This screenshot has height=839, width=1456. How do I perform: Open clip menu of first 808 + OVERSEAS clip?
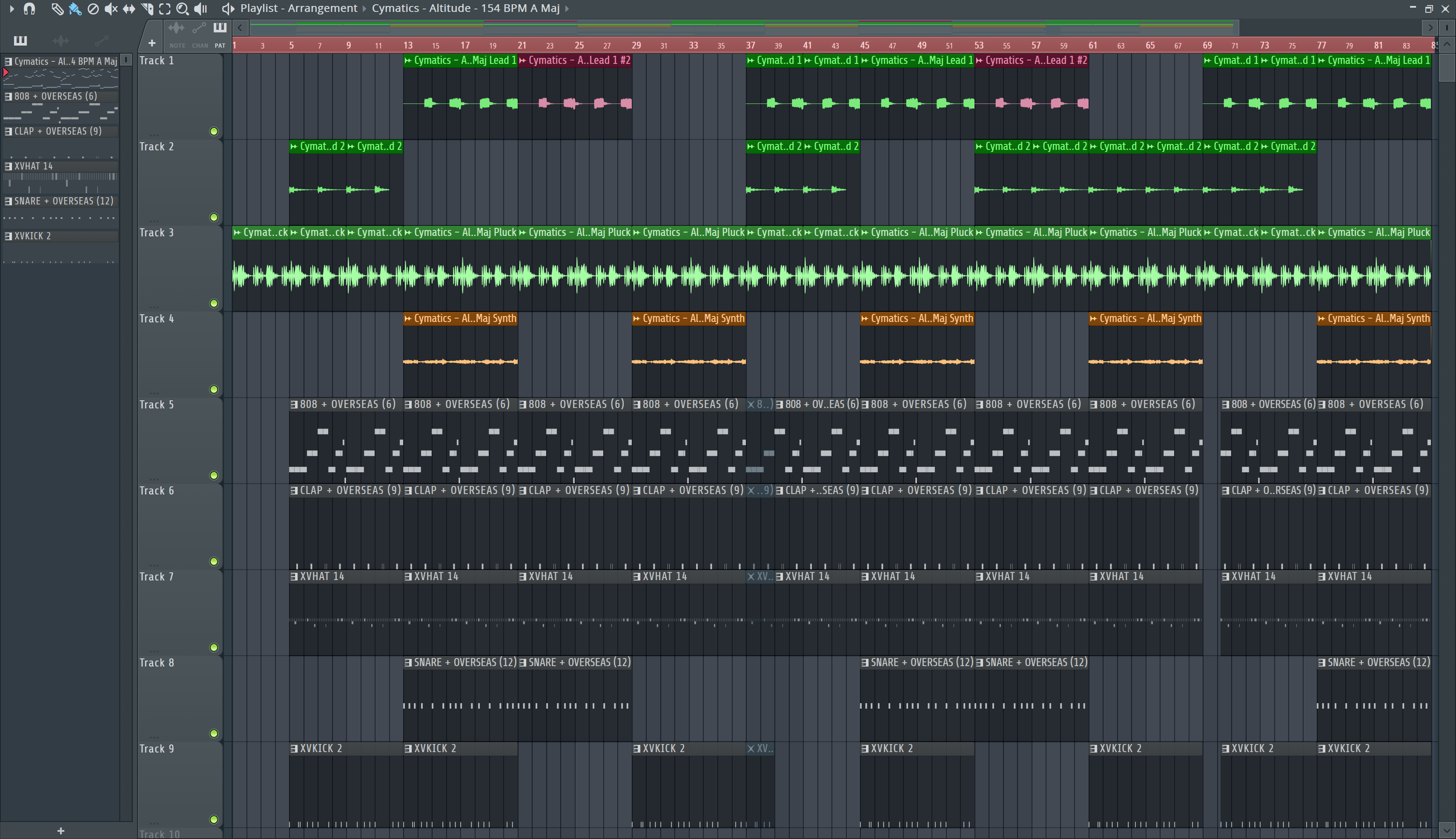[294, 405]
